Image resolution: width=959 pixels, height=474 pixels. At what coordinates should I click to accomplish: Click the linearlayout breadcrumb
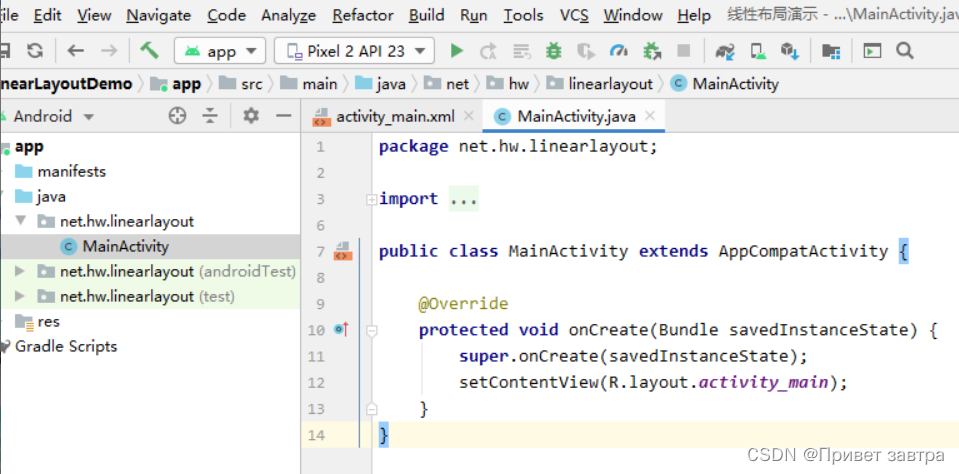tap(600, 84)
